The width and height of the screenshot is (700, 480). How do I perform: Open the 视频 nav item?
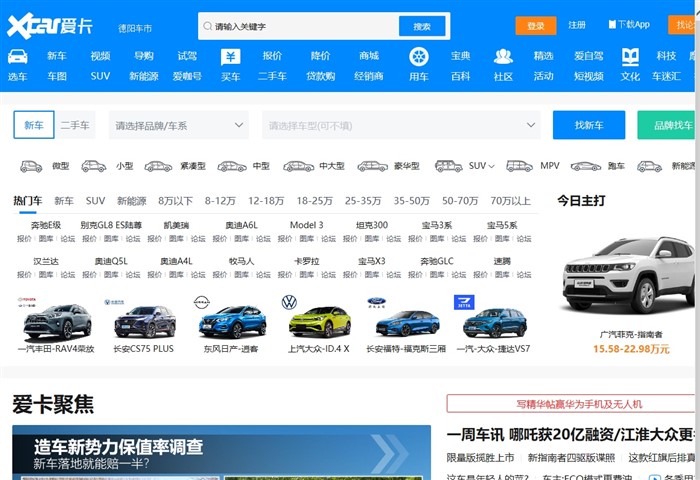pos(100,56)
